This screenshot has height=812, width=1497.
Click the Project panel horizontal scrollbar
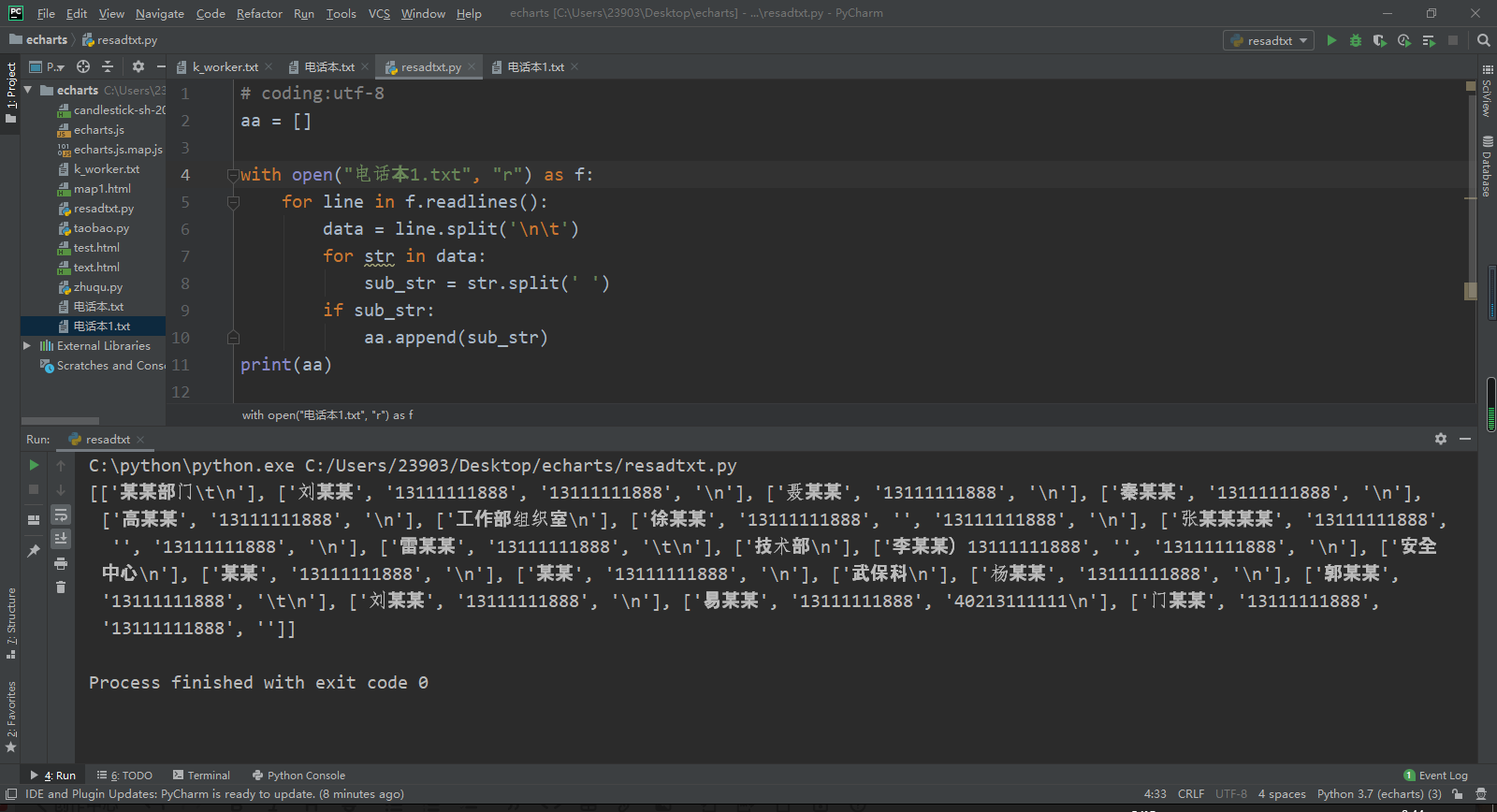tap(60, 421)
